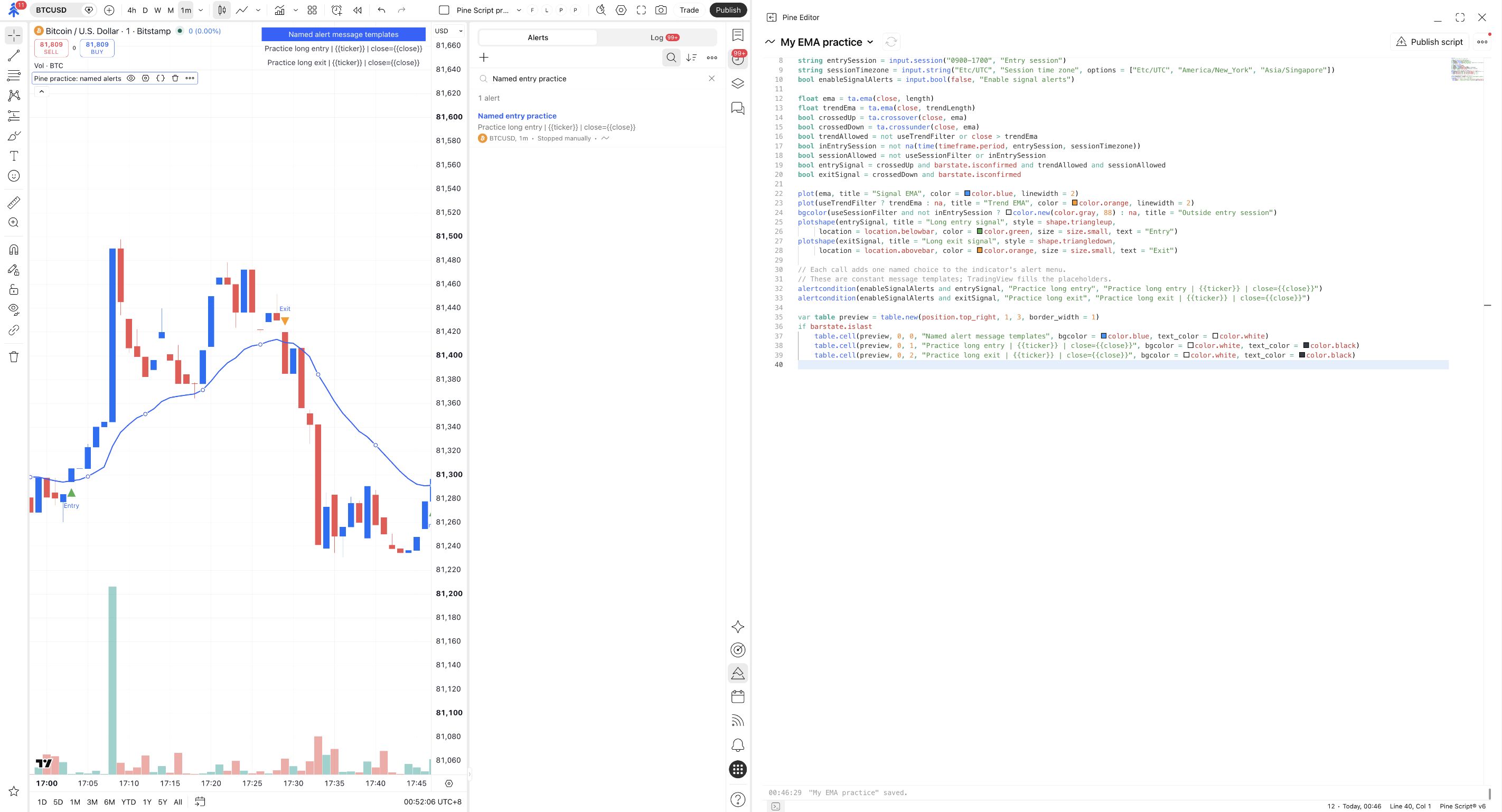Hide the Pine practice indicator
The height and width of the screenshot is (812, 1502).
[131, 78]
